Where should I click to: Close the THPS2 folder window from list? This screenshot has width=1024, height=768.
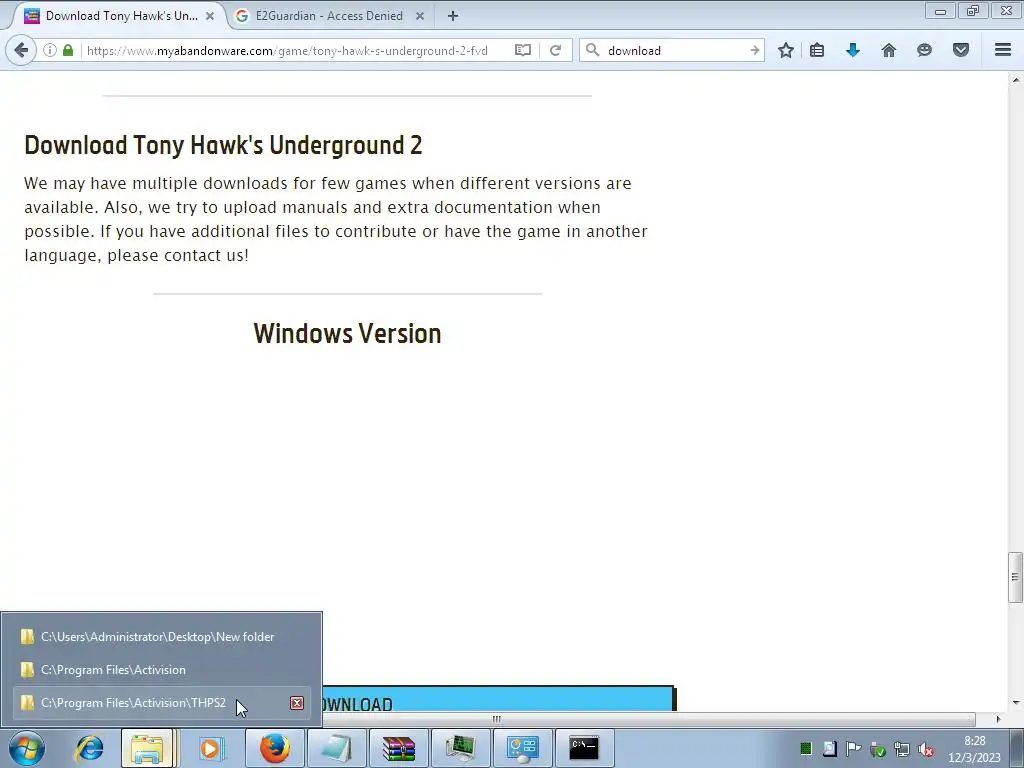point(296,703)
